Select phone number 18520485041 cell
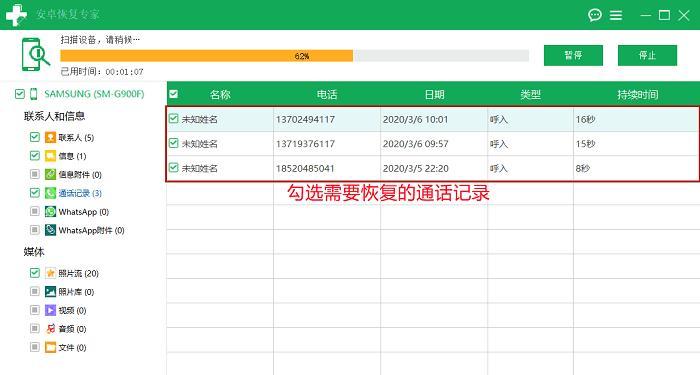The height and width of the screenshot is (375, 700). pos(305,169)
